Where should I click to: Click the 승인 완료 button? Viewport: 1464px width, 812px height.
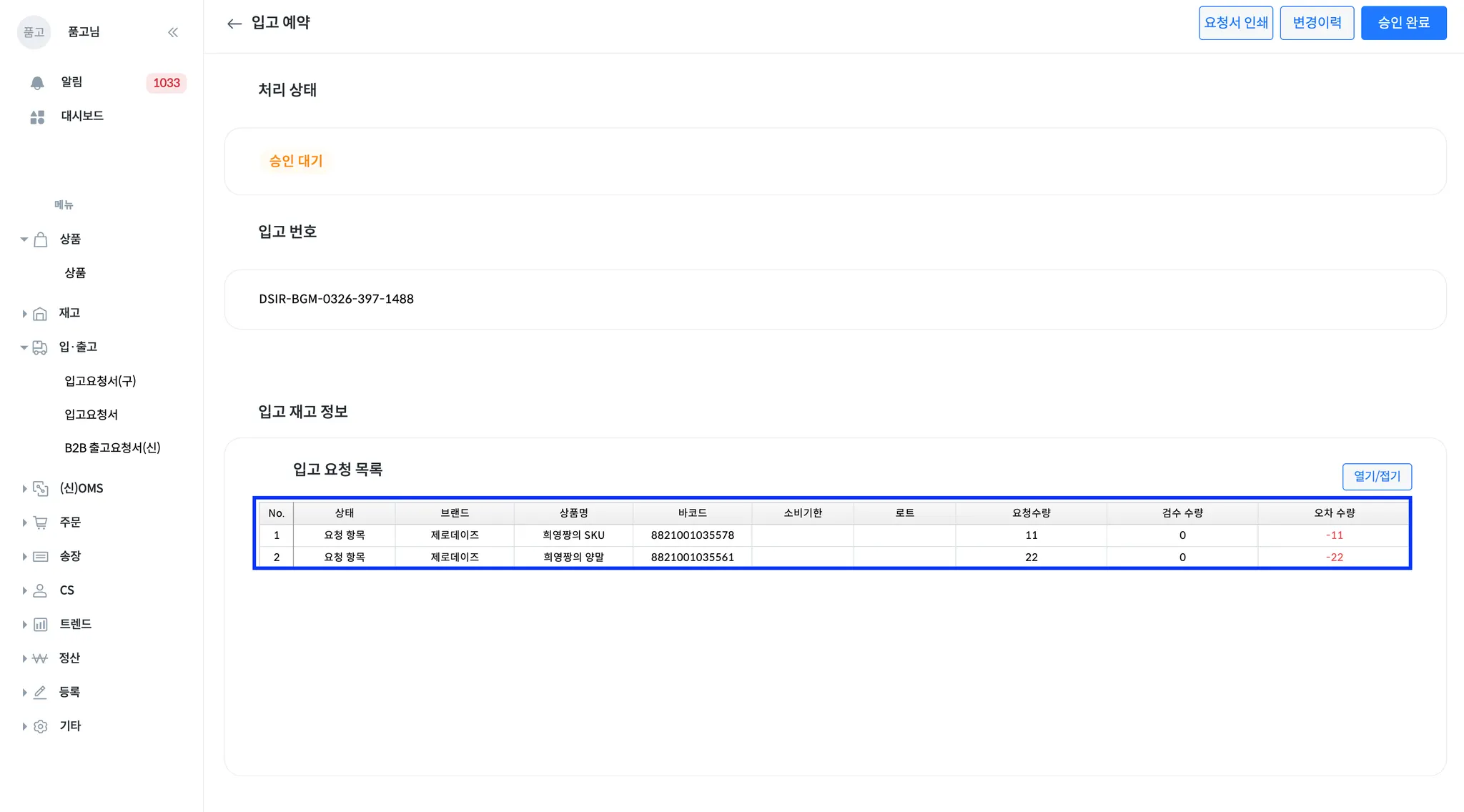tap(1403, 23)
